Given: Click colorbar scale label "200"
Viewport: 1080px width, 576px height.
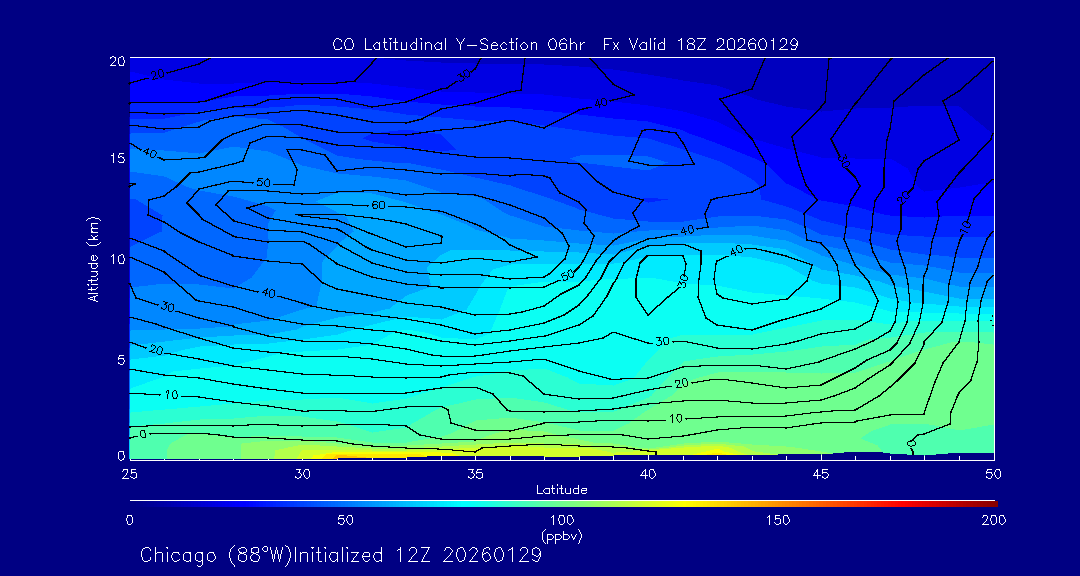Looking at the screenshot, I should (994, 520).
